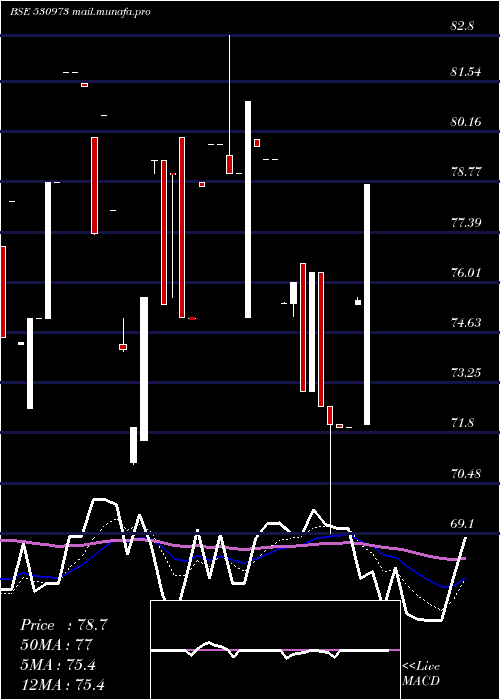Click the 73.25 price axis label

(x=466, y=373)
